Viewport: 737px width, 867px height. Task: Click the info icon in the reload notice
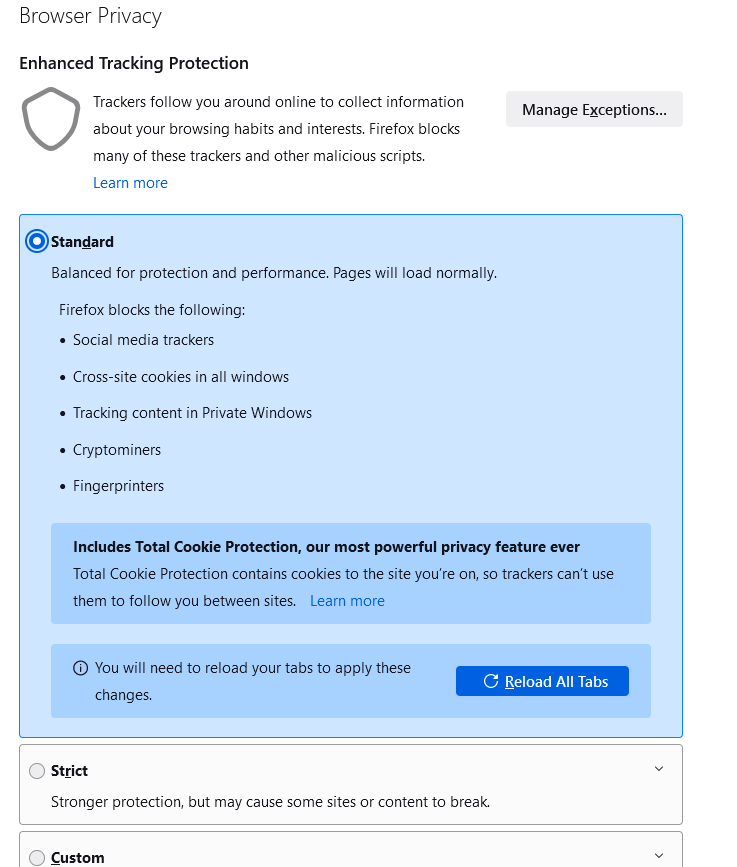pyautogui.click(x=81, y=668)
